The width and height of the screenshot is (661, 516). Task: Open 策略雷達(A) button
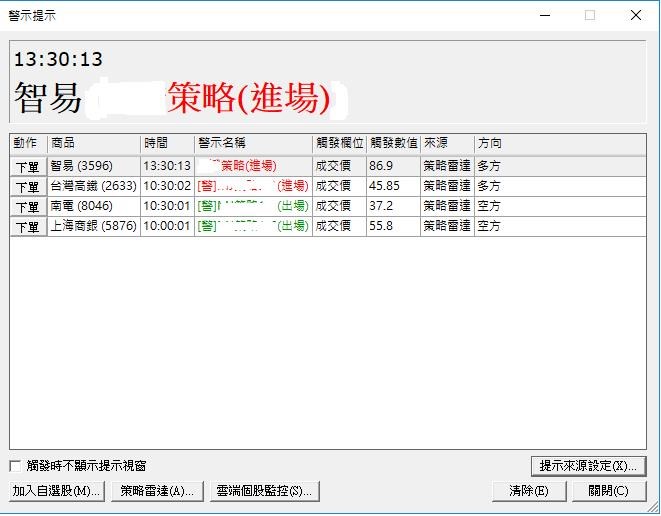coord(158,491)
